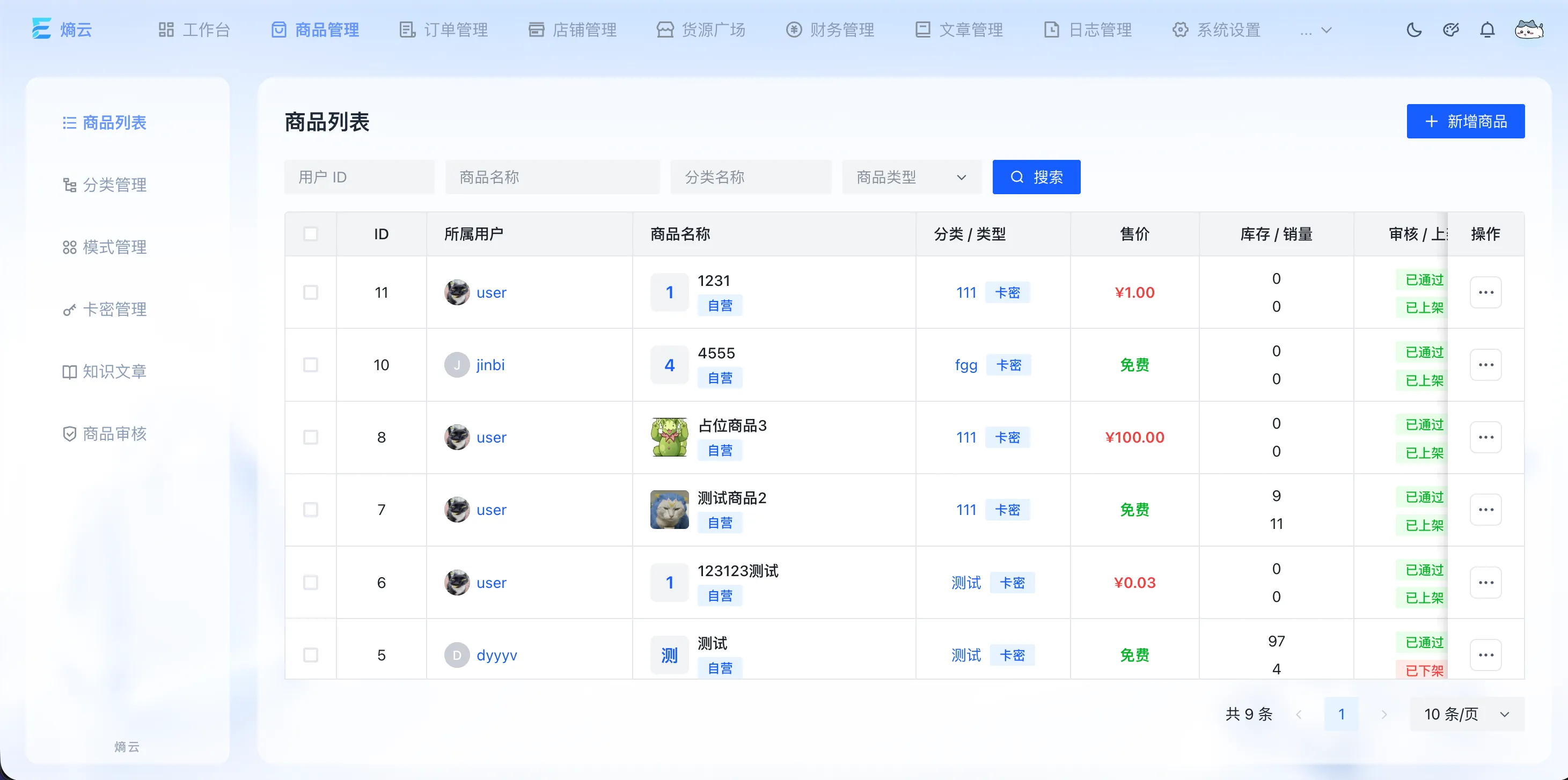Click the 新增商品 button
Screen dimensions: 1568x780
click(1465, 121)
